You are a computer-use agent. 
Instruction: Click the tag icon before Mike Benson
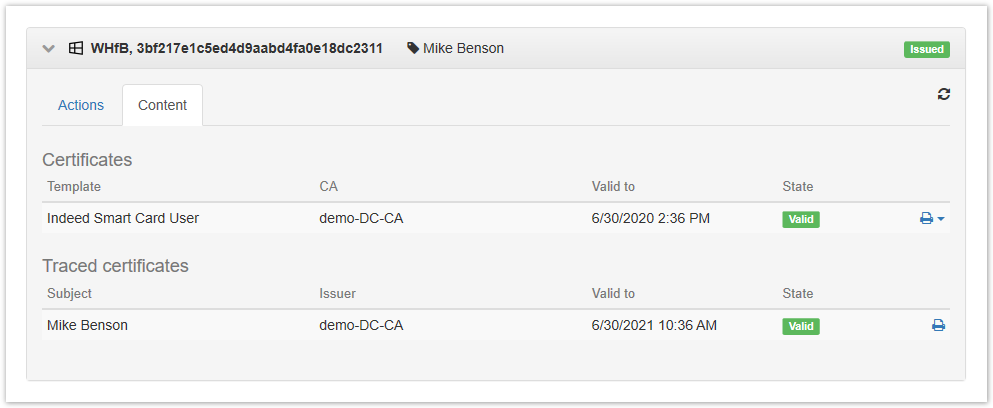click(x=413, y=48)
